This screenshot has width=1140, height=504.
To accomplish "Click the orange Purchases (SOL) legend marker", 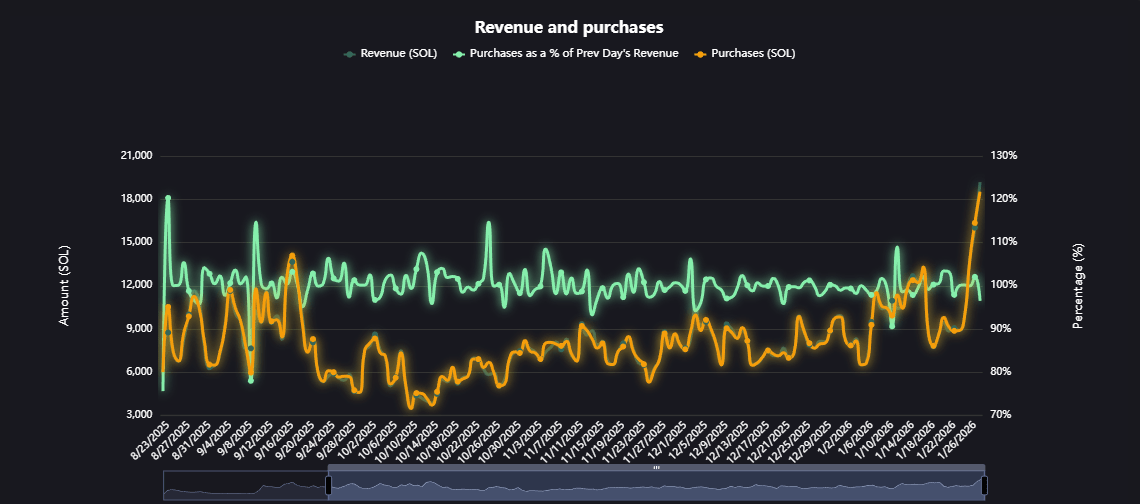I will pyautogui.click(x=699, y=53).
